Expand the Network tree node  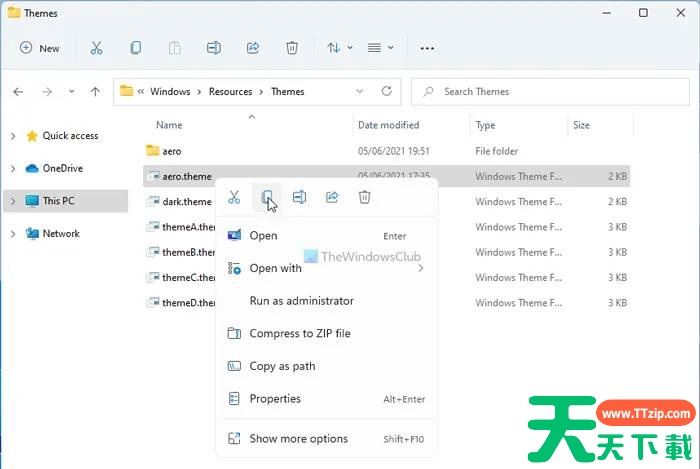point(13,233)
